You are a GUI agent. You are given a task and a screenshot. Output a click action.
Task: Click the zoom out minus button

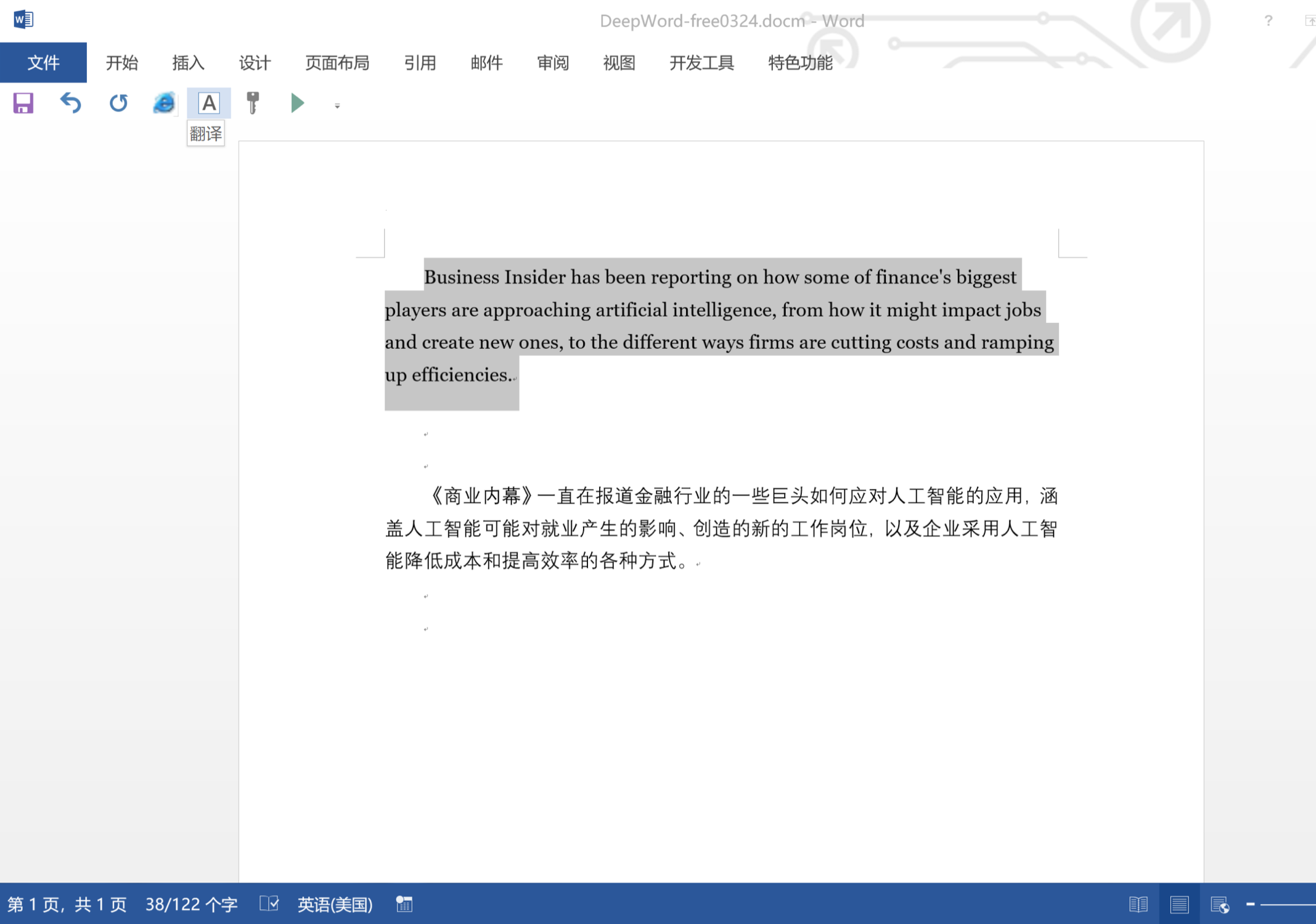(1251, 904)
